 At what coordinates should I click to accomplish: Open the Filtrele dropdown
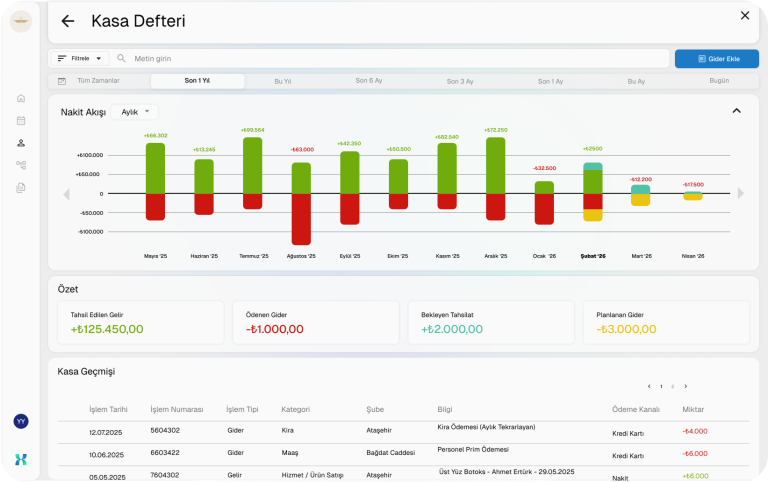click(x=79, y=58)
